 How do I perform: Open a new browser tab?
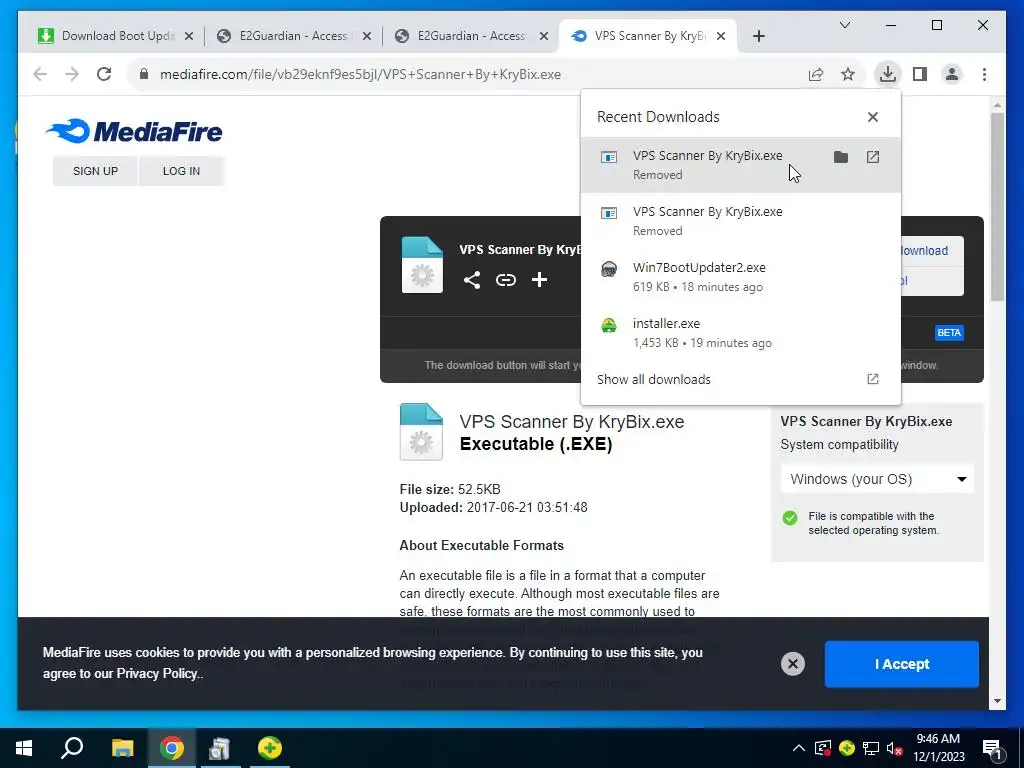(x=758, y=36)
